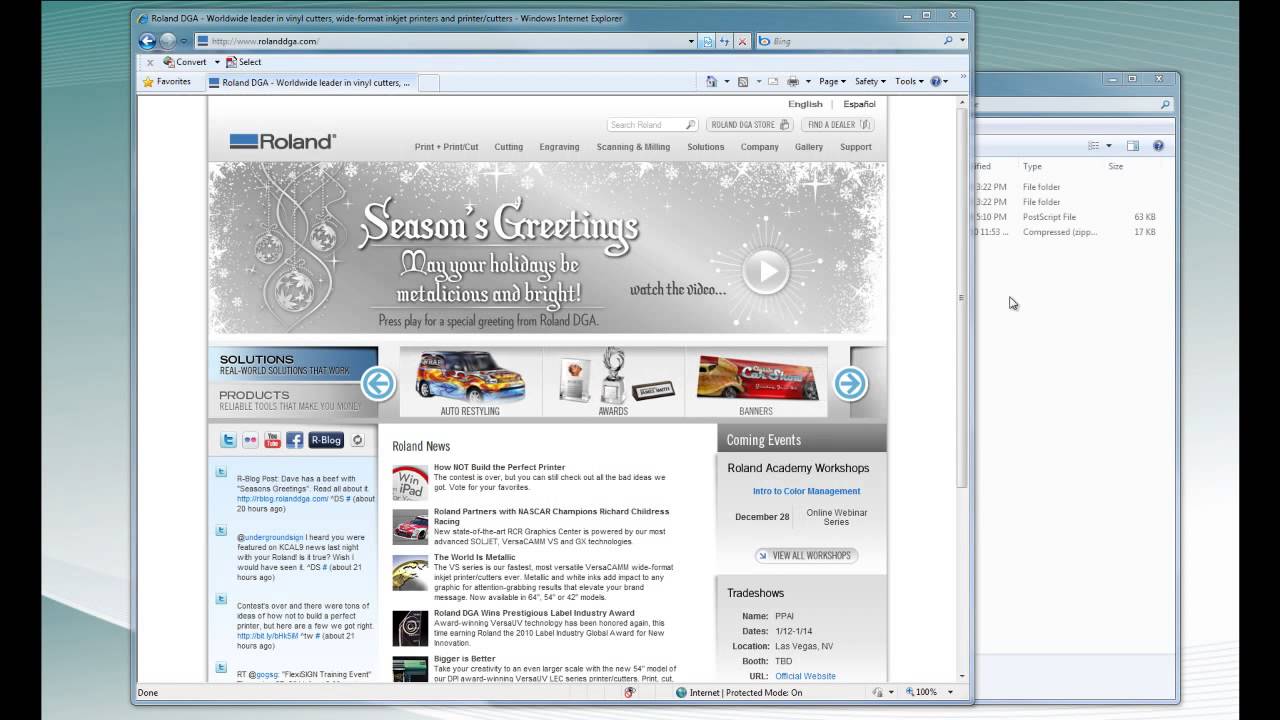The height and width of the screenshot is (720, 1280).
Task: Go back with the browser Back arrow
Action: pyautogui.click(x=147, y=41)
